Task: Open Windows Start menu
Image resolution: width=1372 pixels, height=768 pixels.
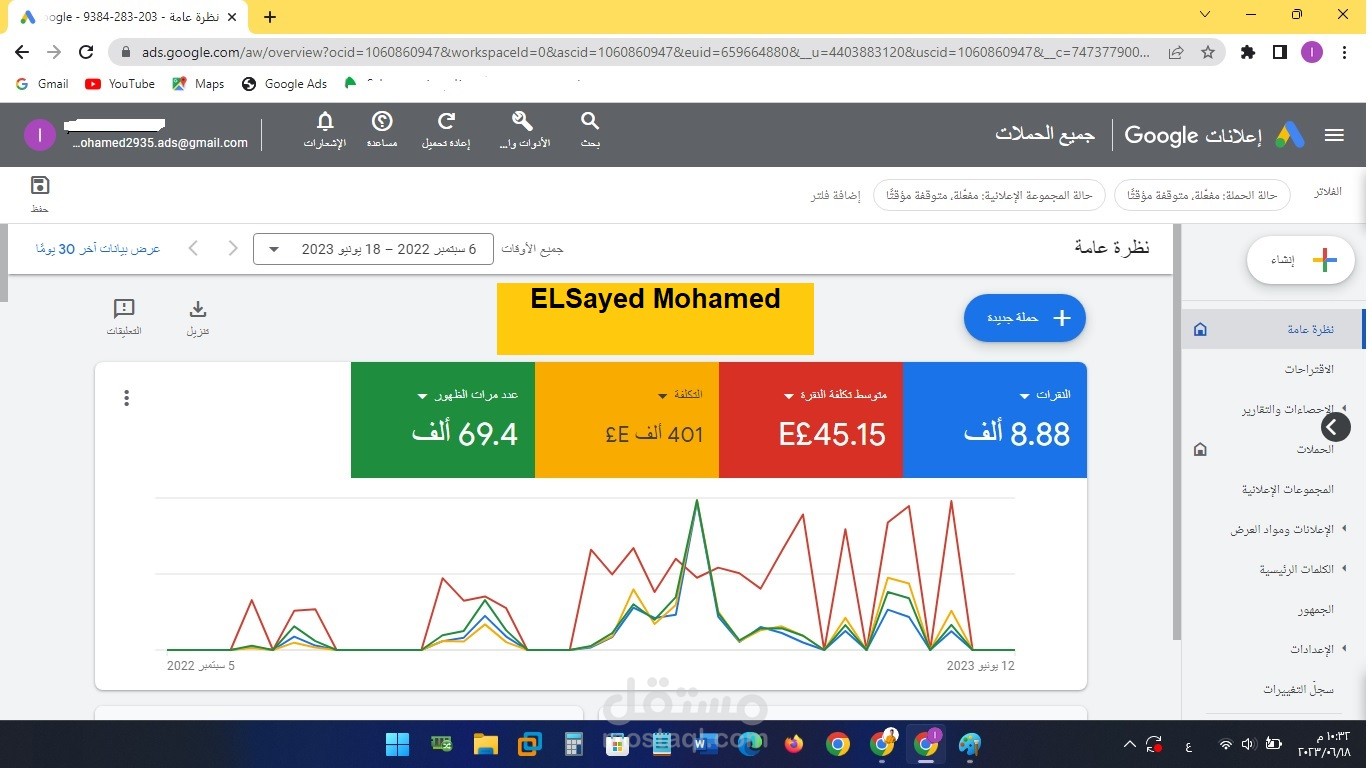Action: (x=397, y=744)
